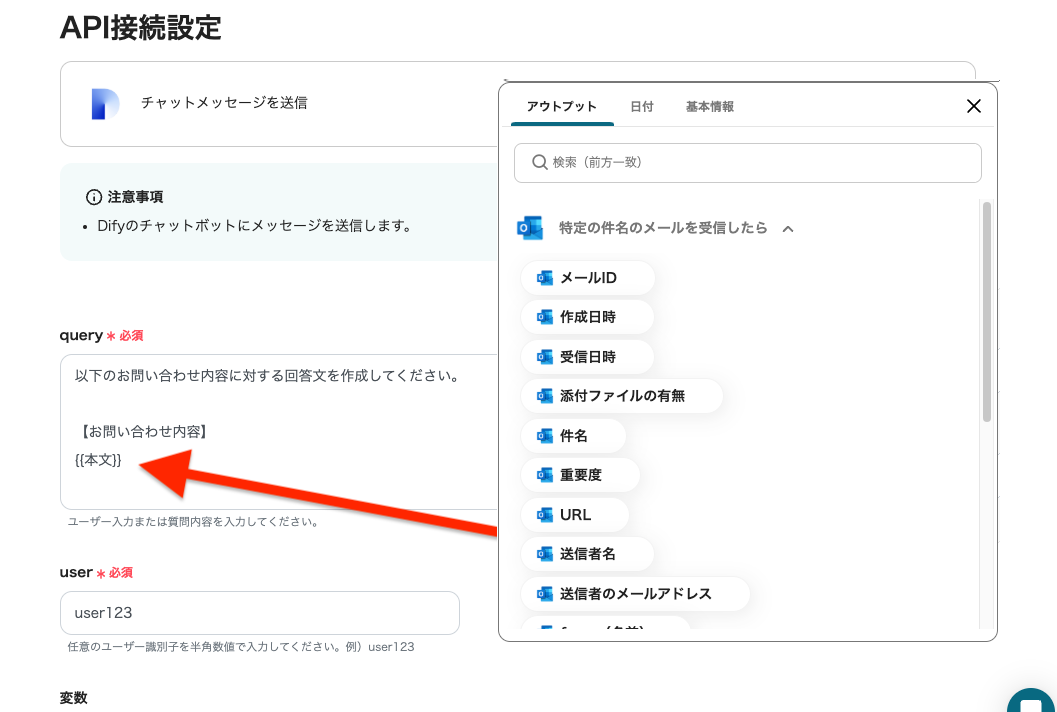Pick the 重要度 output chip
Screen dimensions: 1057x712
580,475
